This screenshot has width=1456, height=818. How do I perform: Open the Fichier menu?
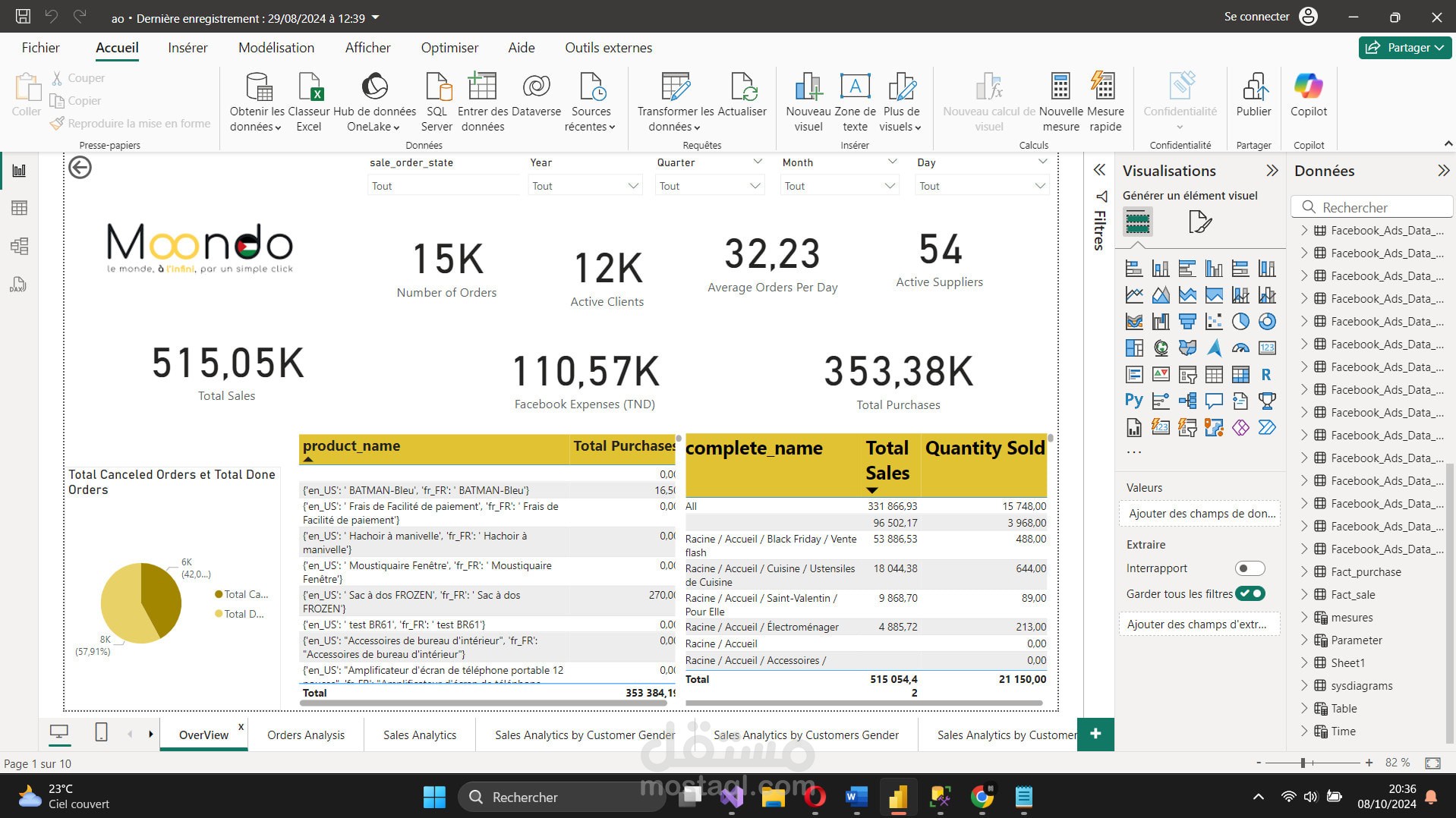(x=40, y=47)
